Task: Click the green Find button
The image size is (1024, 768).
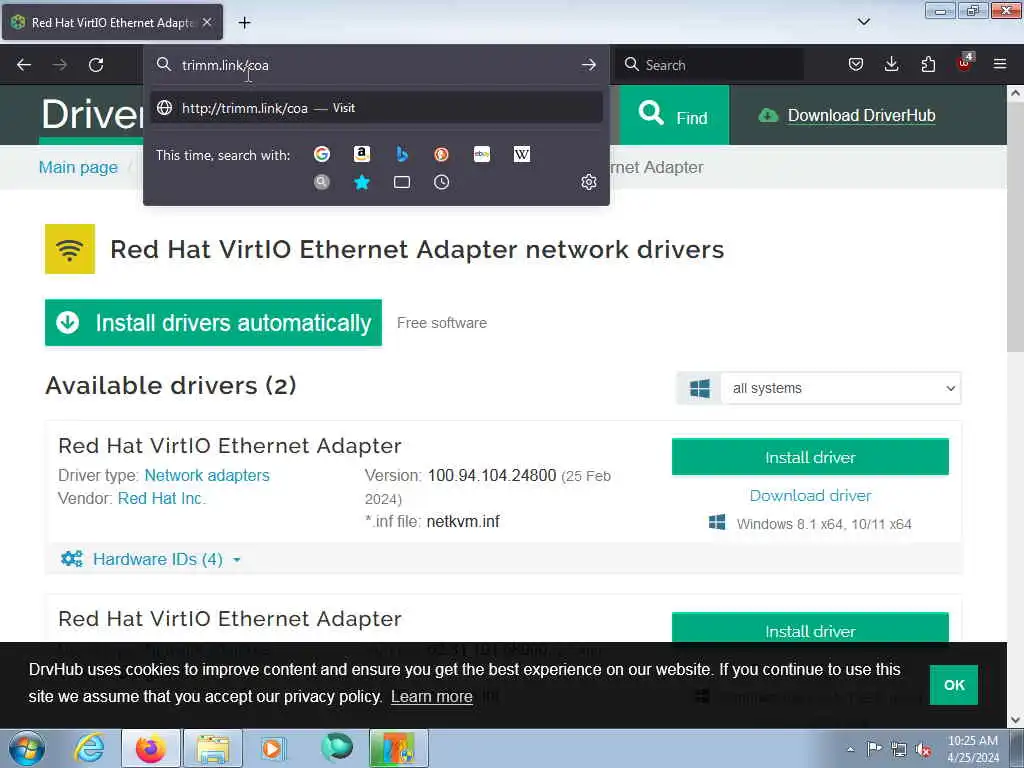Action: 673,116
